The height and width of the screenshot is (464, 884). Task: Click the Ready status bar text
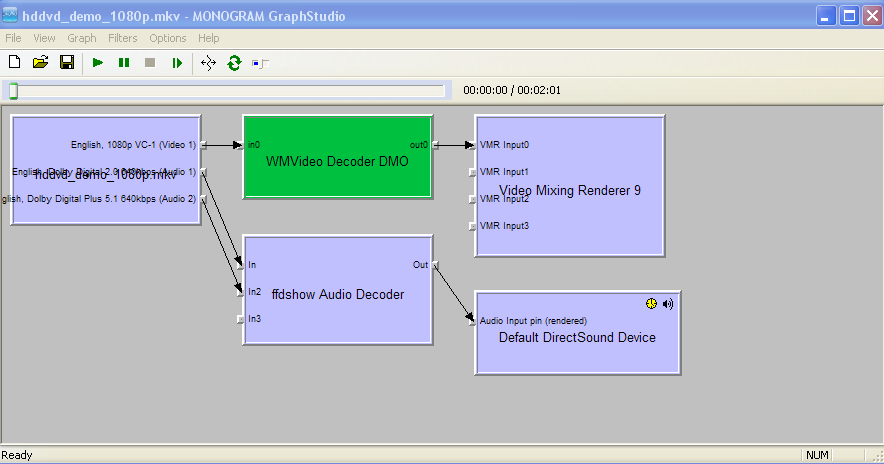pos(17,455)
